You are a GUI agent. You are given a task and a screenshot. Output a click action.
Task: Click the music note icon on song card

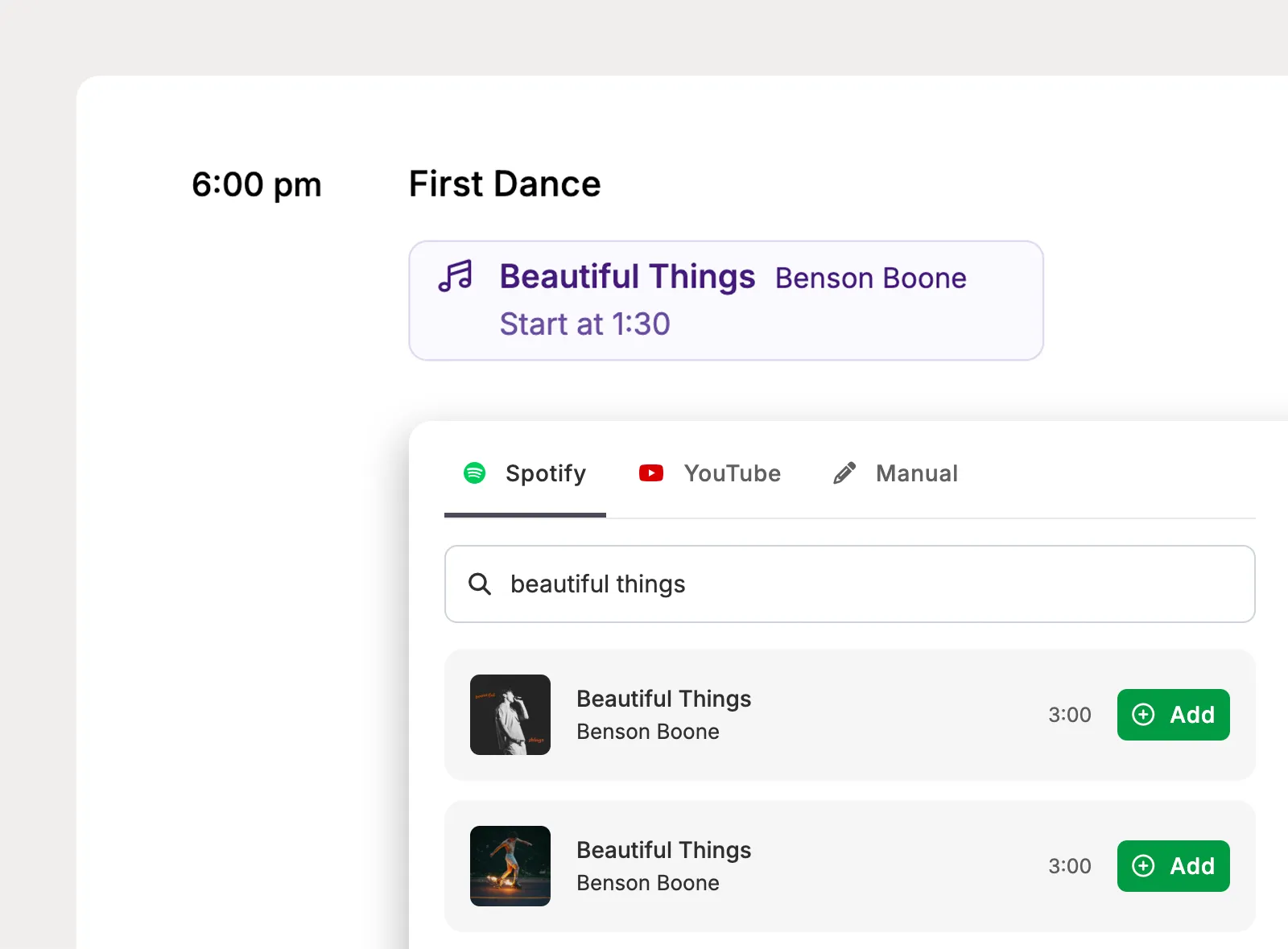click(x=456, y=276)
